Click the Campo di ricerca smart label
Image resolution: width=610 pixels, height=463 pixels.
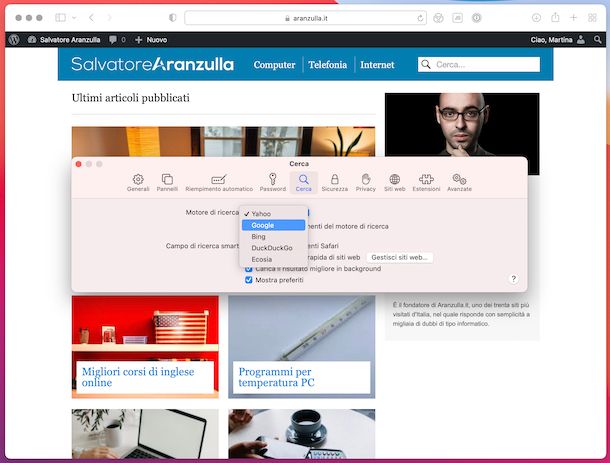[202, 246]
